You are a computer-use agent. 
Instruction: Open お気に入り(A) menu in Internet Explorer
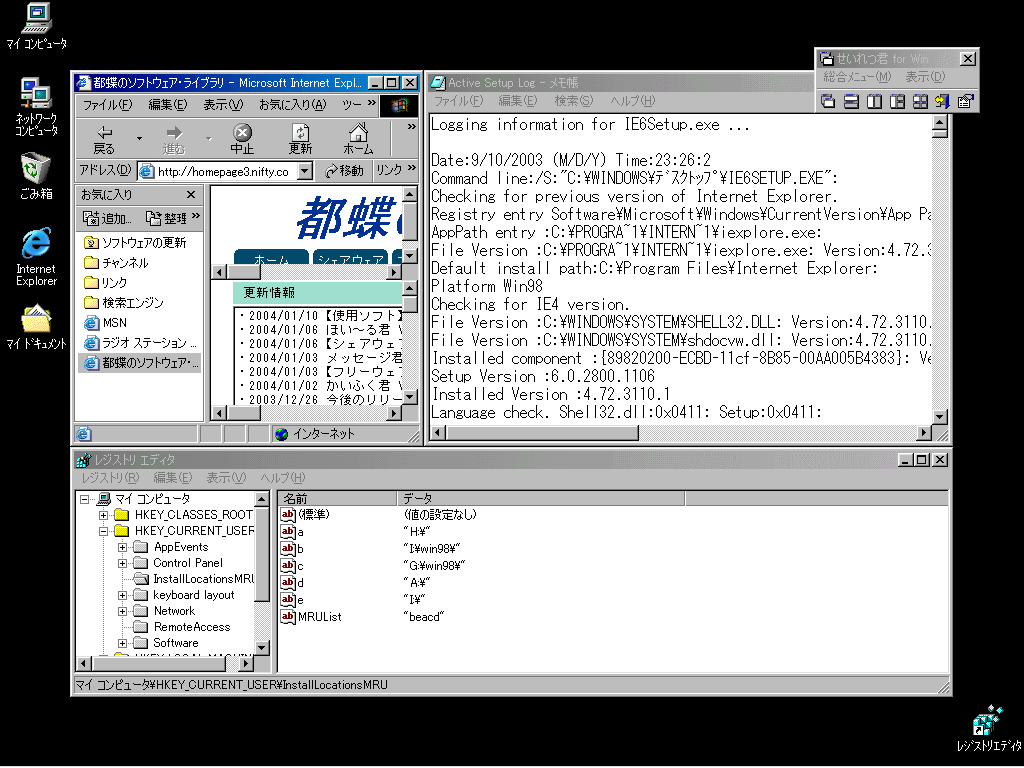[292, 104]
